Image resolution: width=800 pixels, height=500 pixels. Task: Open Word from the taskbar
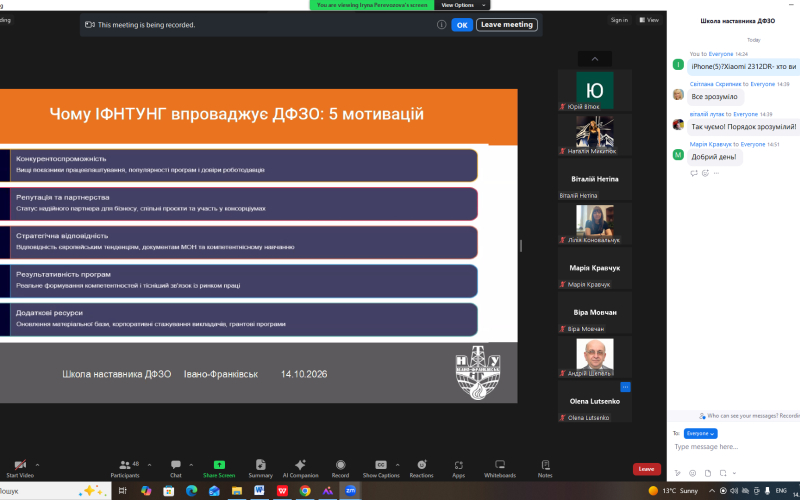coord(259,491)
